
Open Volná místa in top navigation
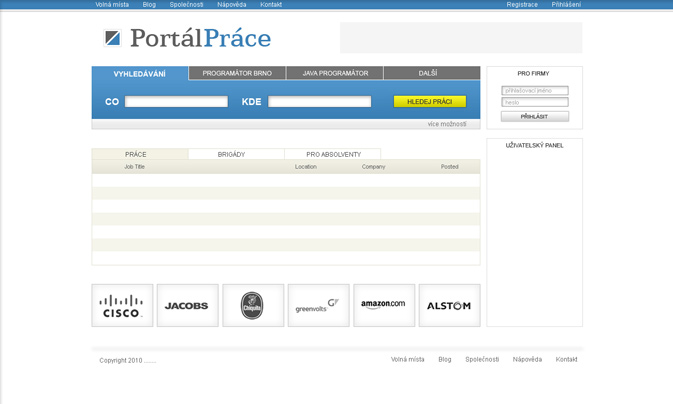[112, 5]
